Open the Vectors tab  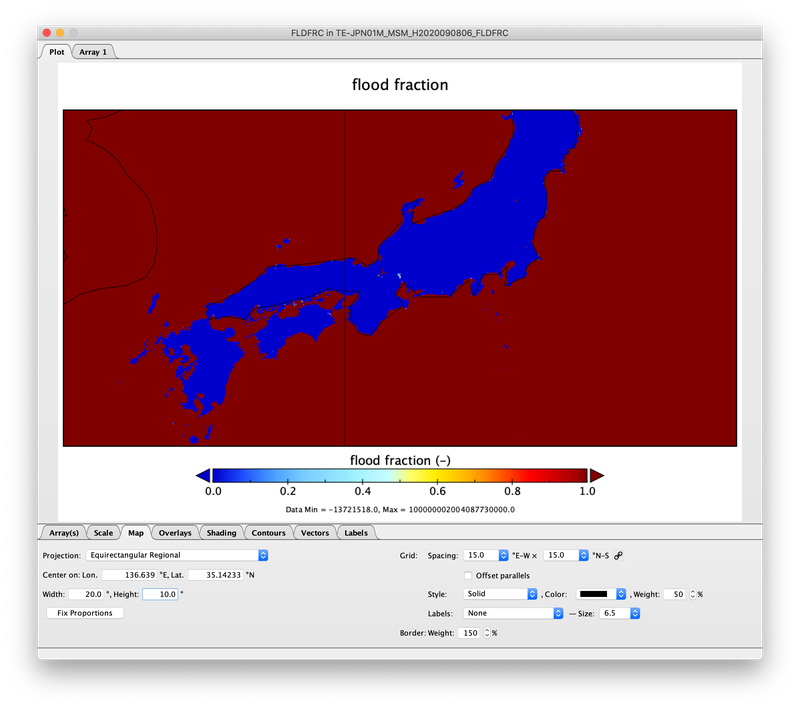pyautogui.click(x=315, y=532)
